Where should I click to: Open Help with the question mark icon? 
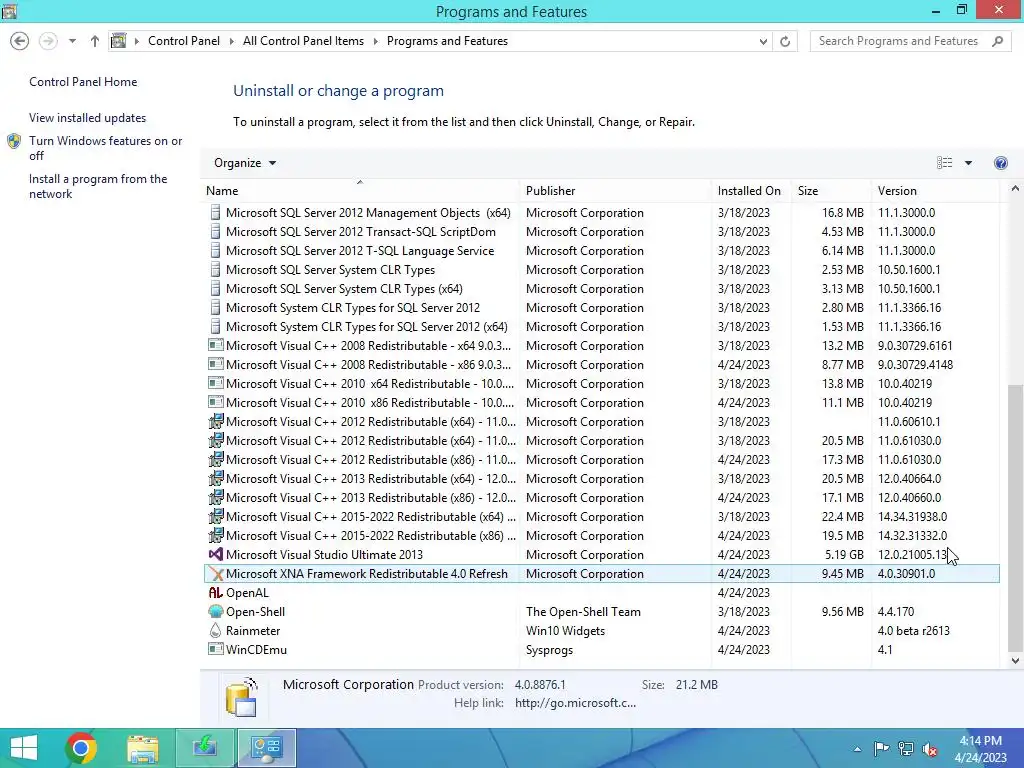1000,163
